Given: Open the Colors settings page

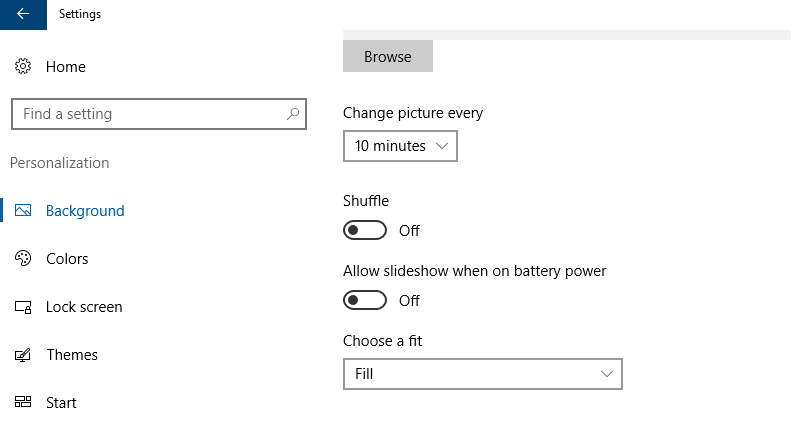Looking at the screenshot, I should pyautogui.click(x=67, y=259).
